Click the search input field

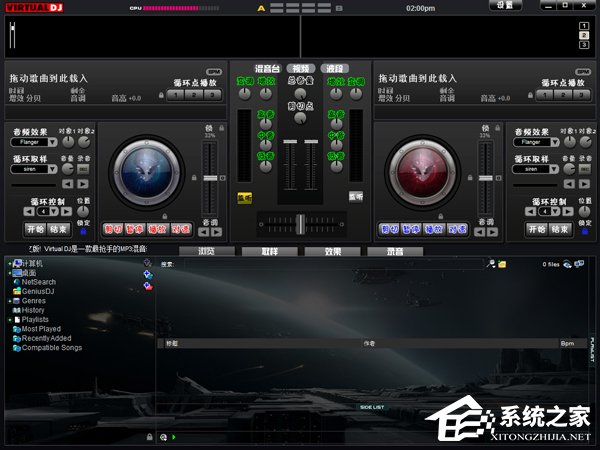(334, 264)
